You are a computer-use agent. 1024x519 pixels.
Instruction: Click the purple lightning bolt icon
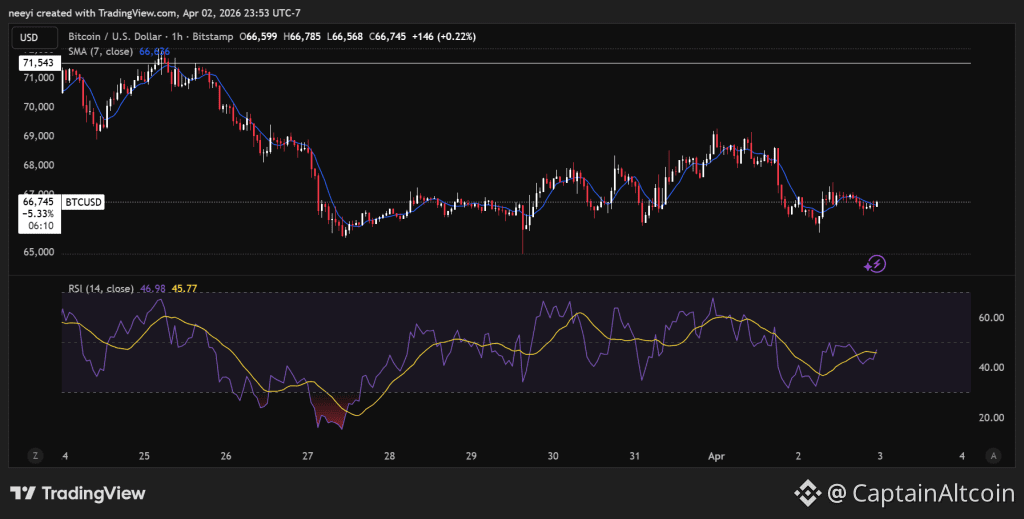click(x=875, y=264)
